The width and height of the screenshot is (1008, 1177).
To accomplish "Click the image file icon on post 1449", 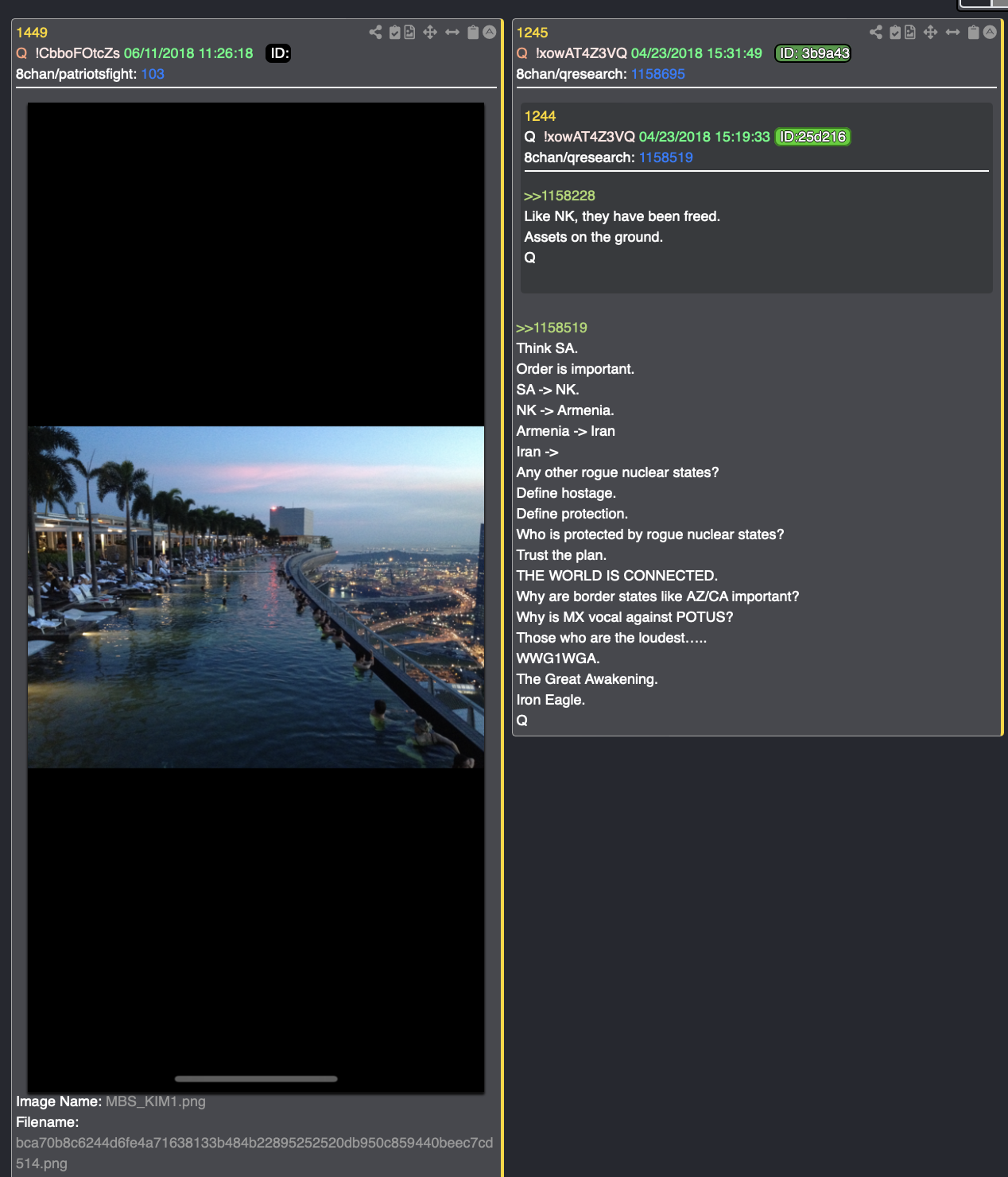I will [x=409, y=32].
